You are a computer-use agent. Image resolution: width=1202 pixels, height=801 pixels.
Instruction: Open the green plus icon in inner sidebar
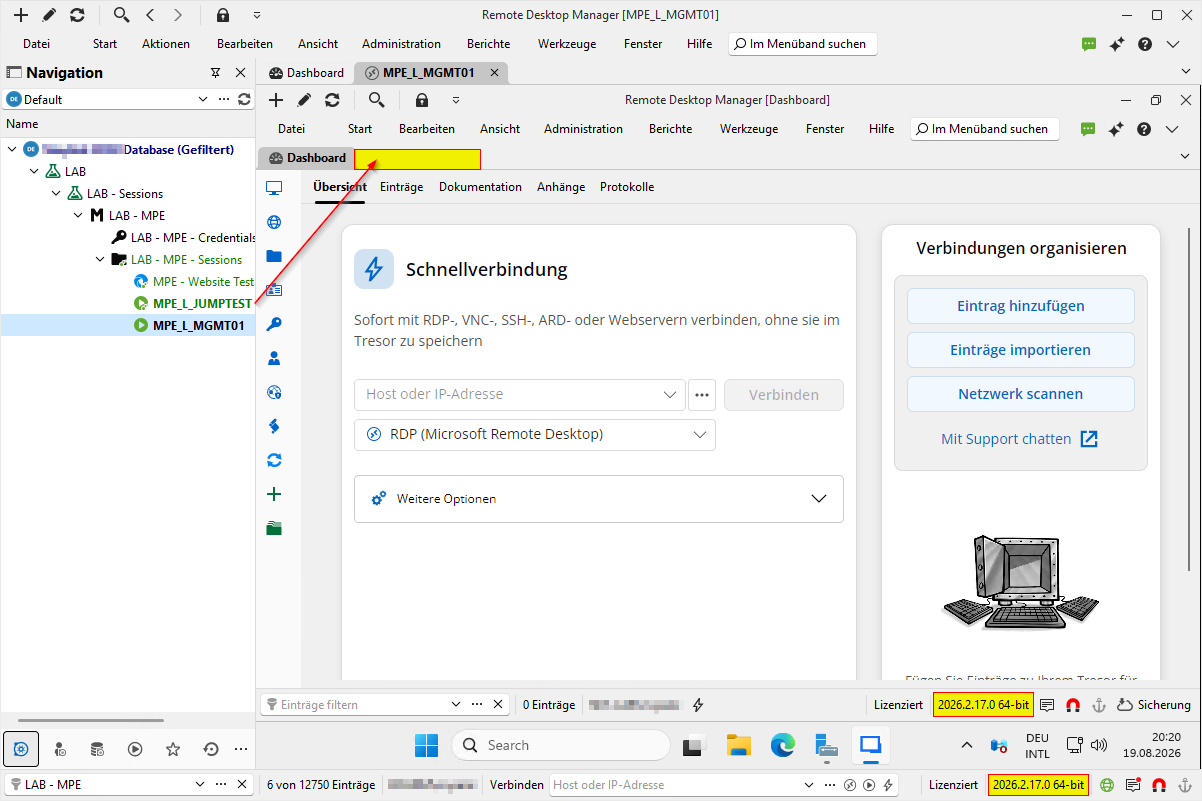pos(274,494)
